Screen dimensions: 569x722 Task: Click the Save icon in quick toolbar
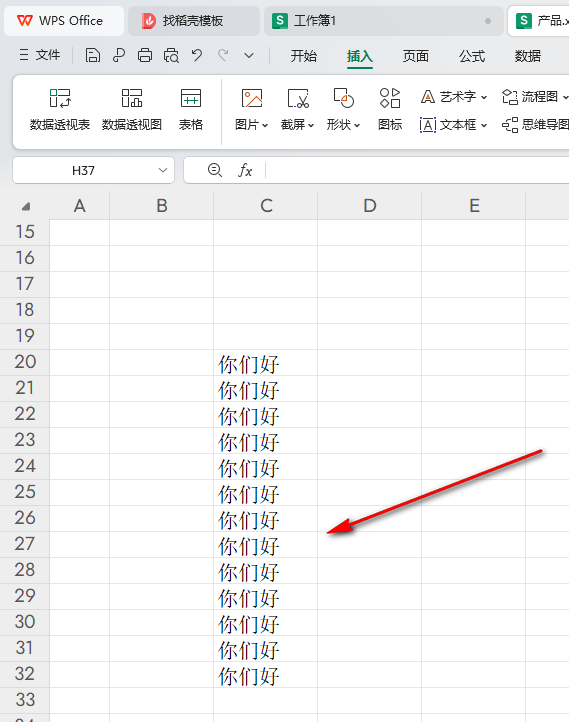point(93,56)
